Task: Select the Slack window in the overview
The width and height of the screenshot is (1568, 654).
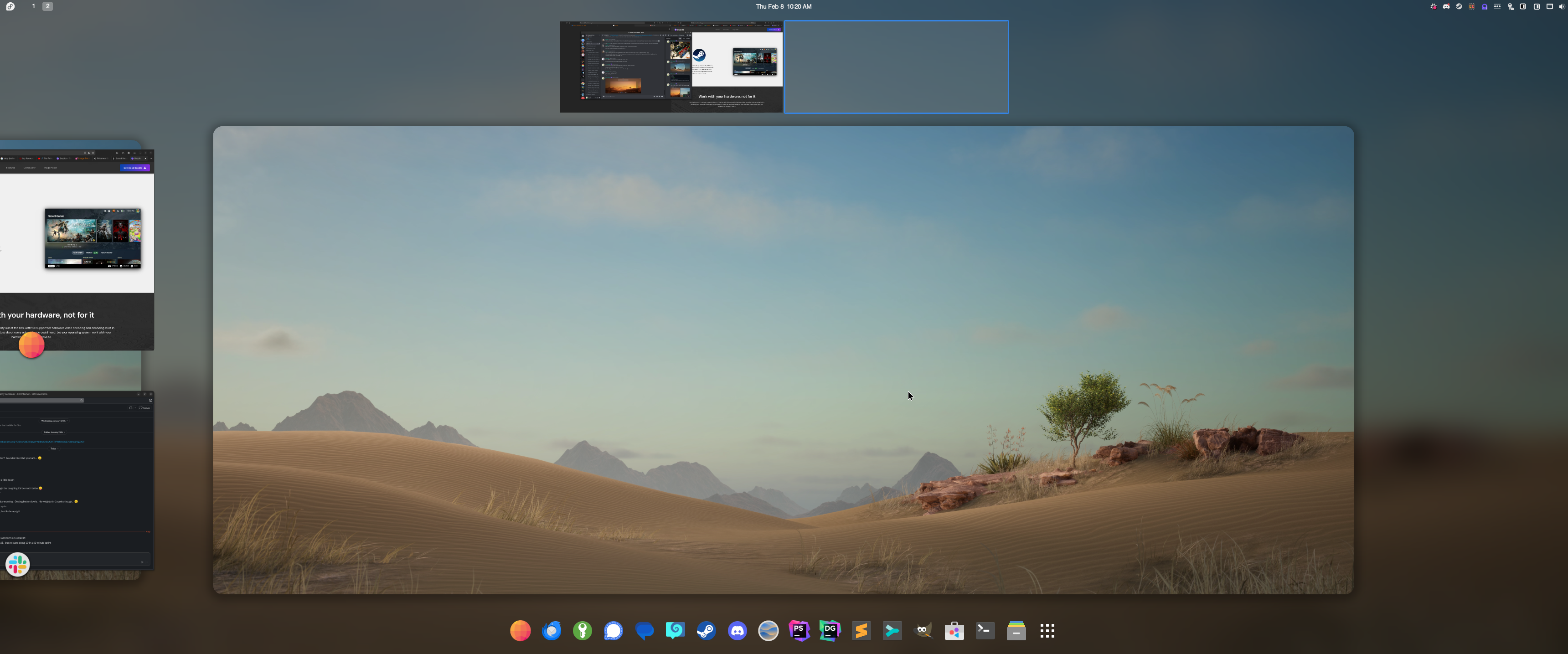Action: pyautogui.click(x=76, y=481)
